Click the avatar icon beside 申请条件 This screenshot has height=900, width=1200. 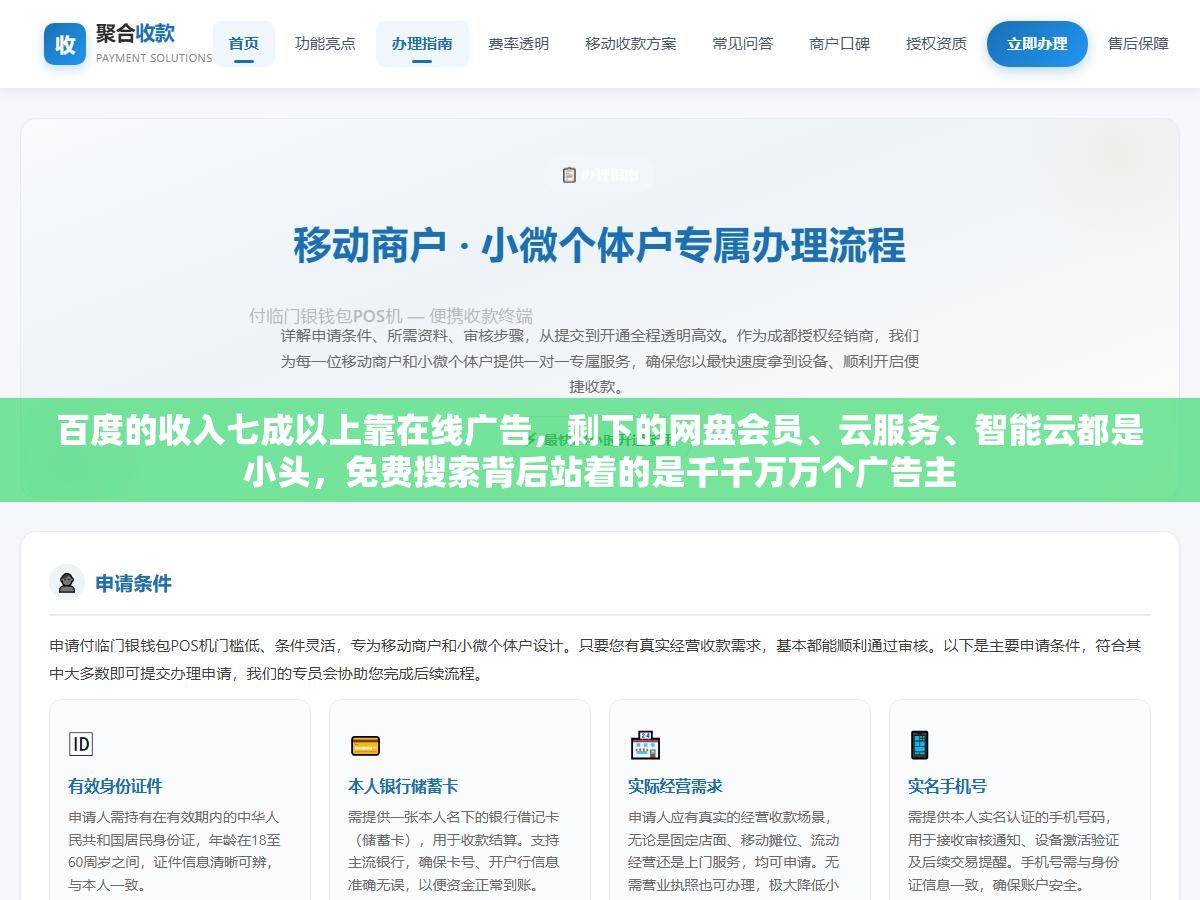(x=67, y=583)
